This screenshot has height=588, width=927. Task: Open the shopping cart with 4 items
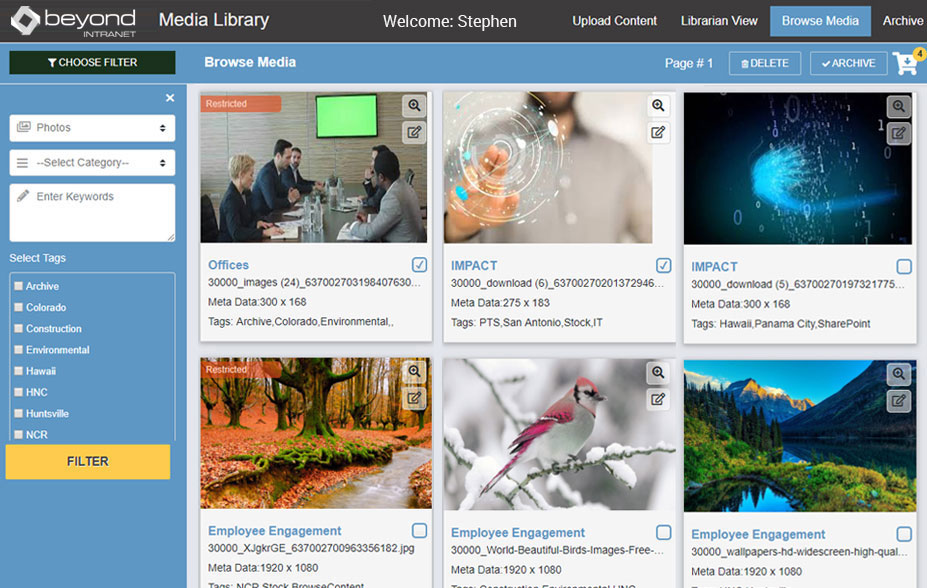pyautogui.click(x=905, y=62)
